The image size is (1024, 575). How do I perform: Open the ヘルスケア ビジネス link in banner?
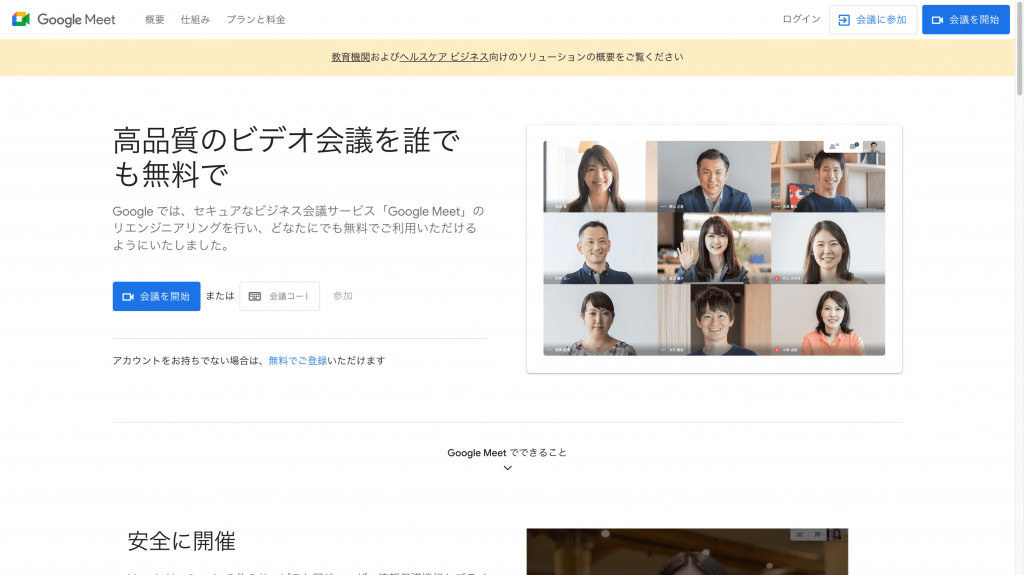[x=444, y=57]
